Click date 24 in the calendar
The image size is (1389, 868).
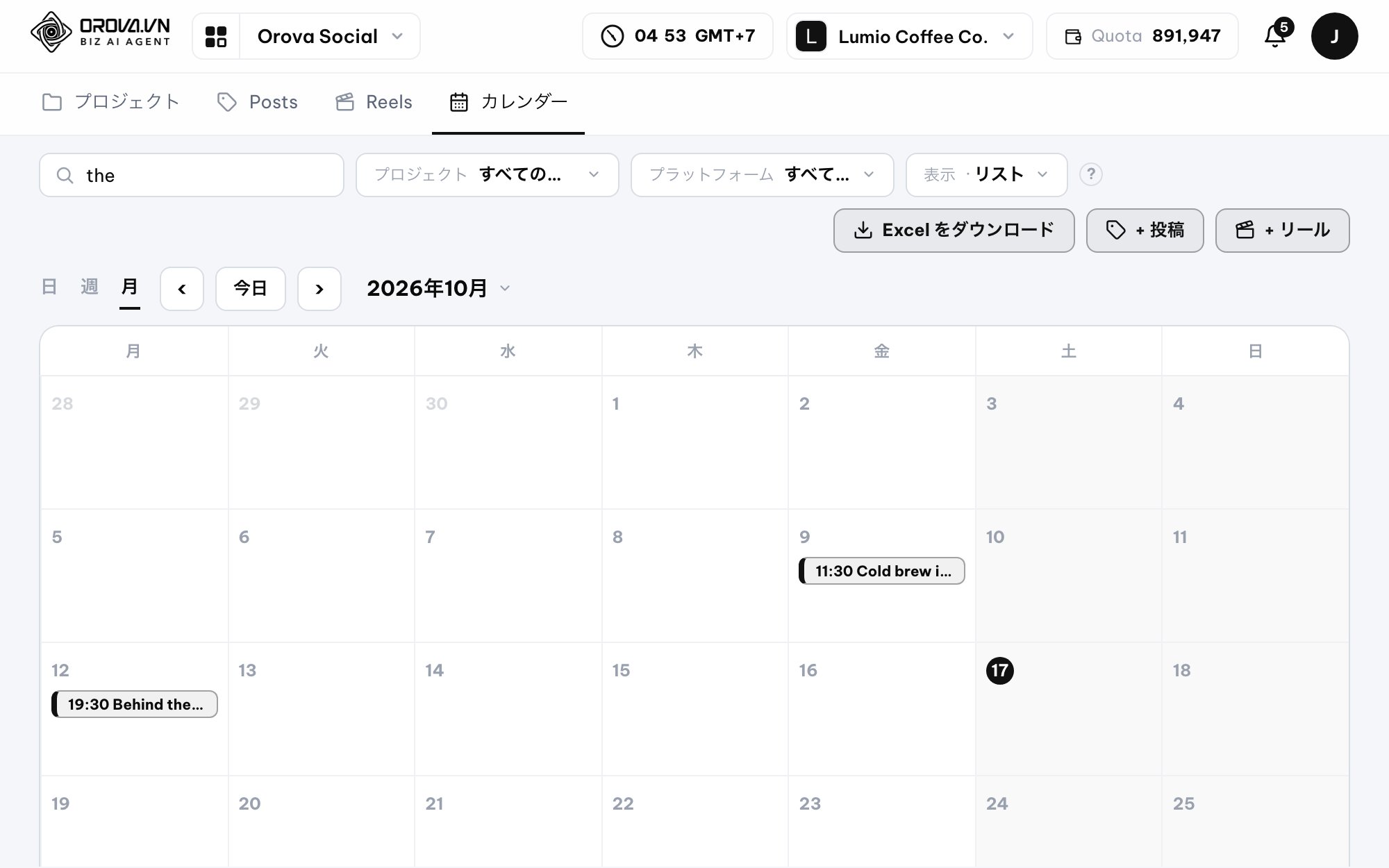click(997, 803)
